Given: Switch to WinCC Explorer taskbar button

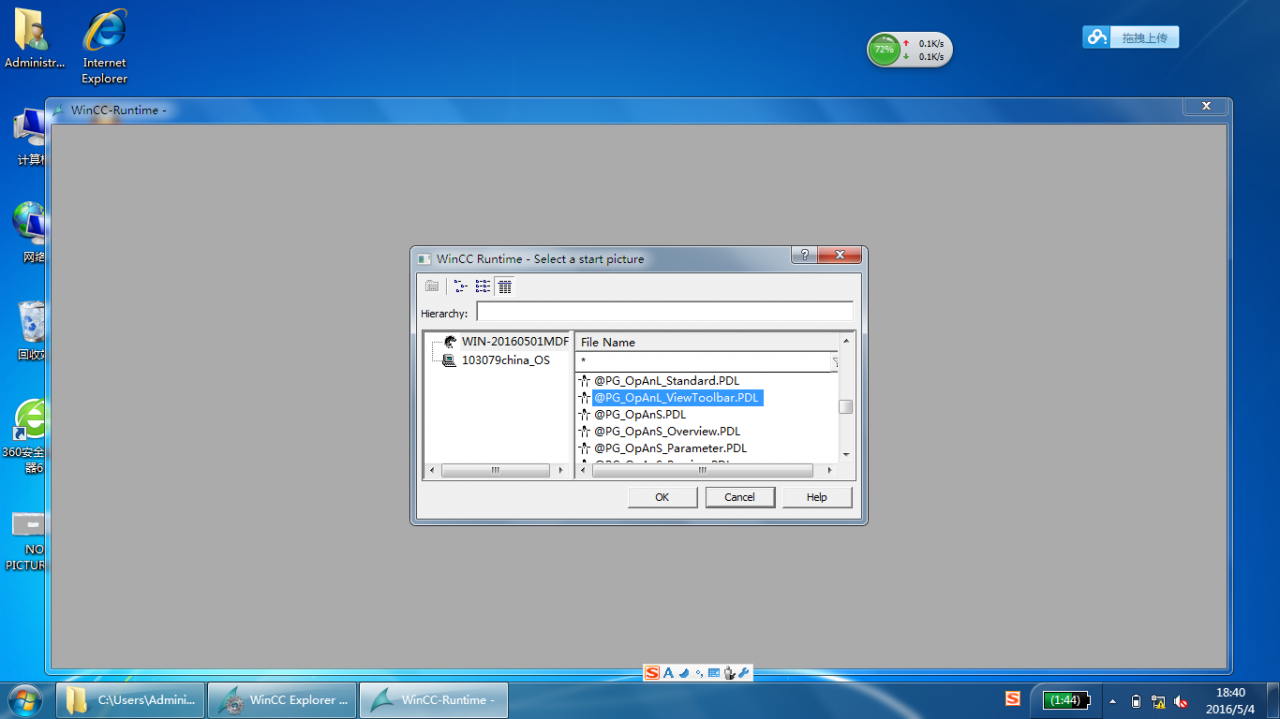Looking at the screenshot, I should (282, 700).
